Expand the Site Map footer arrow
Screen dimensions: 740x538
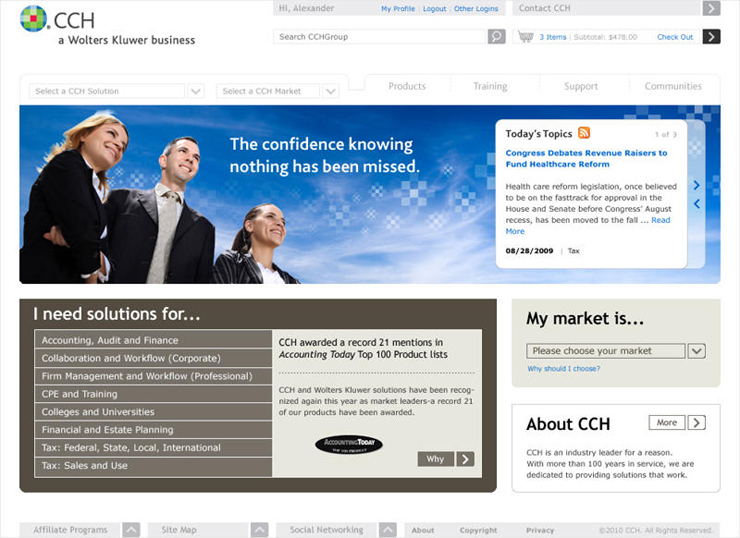260,530
